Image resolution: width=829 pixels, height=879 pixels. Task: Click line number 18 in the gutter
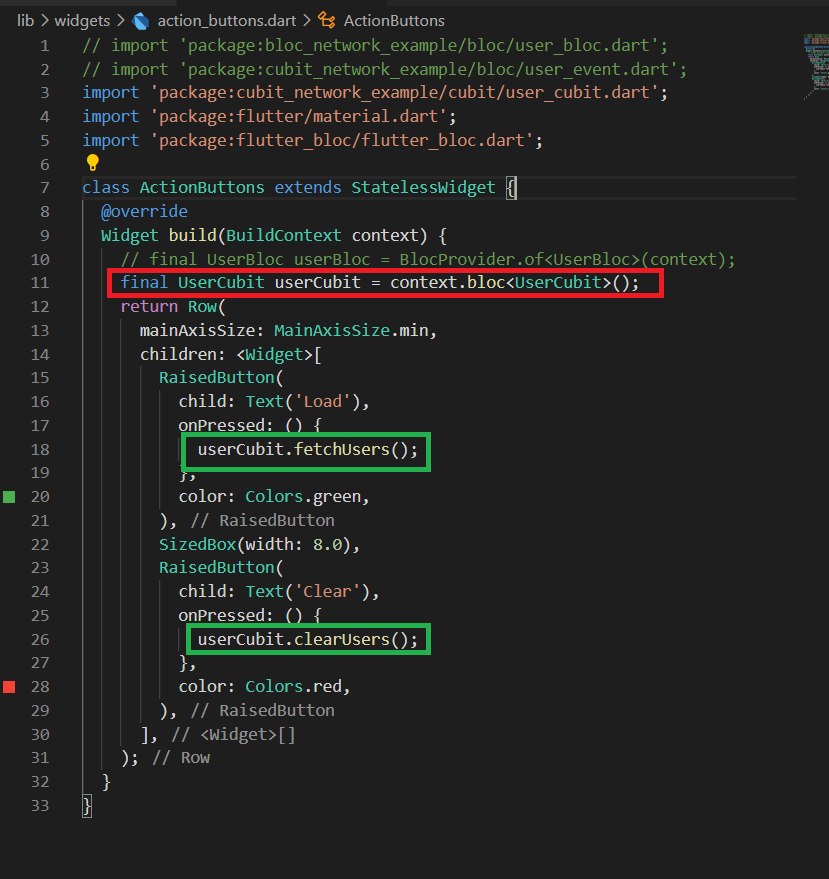(x=40, y=450)
